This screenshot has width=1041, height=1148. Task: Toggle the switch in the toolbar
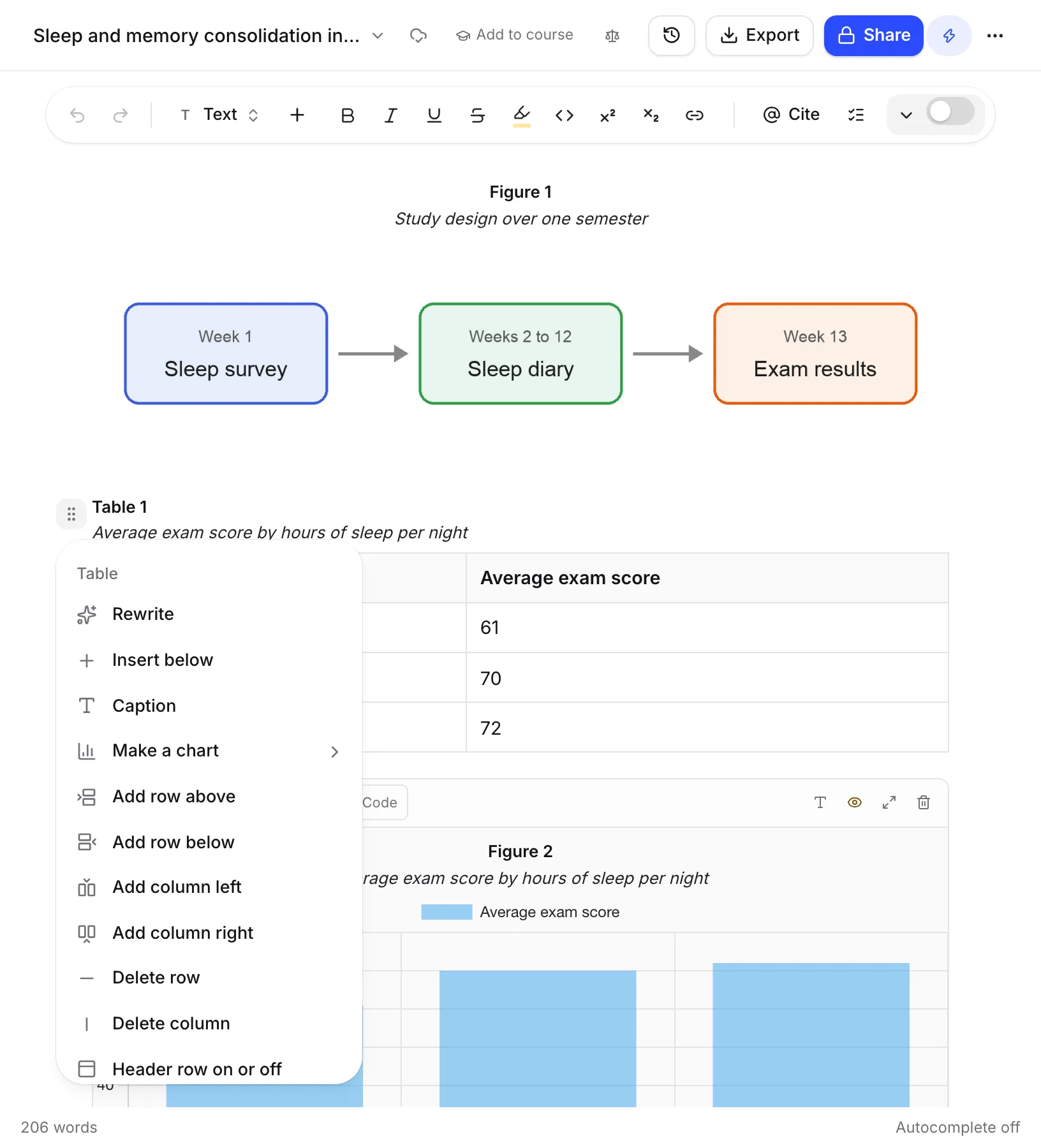(950, 112)
